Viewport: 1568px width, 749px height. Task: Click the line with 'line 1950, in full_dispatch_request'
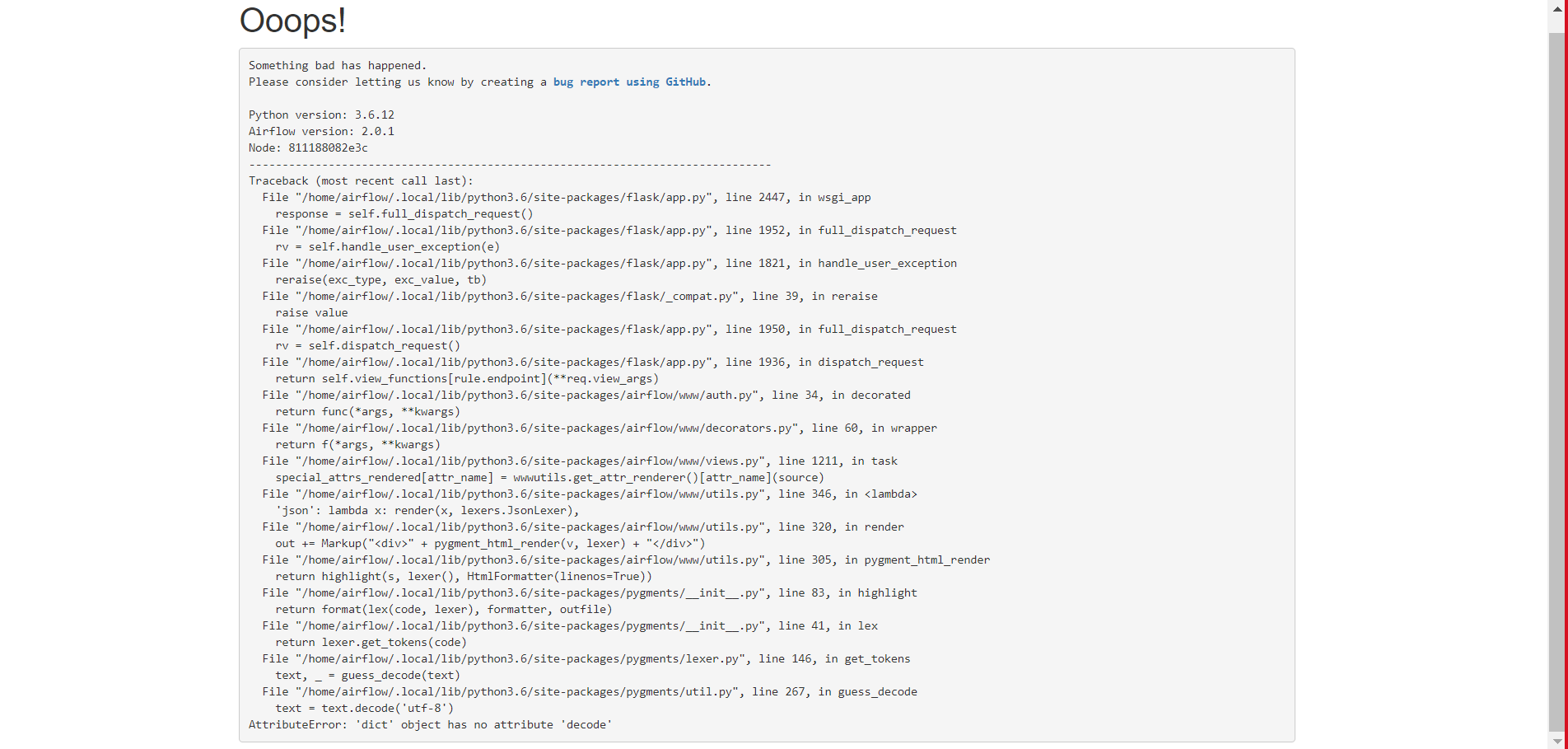(x=609, y=329)
